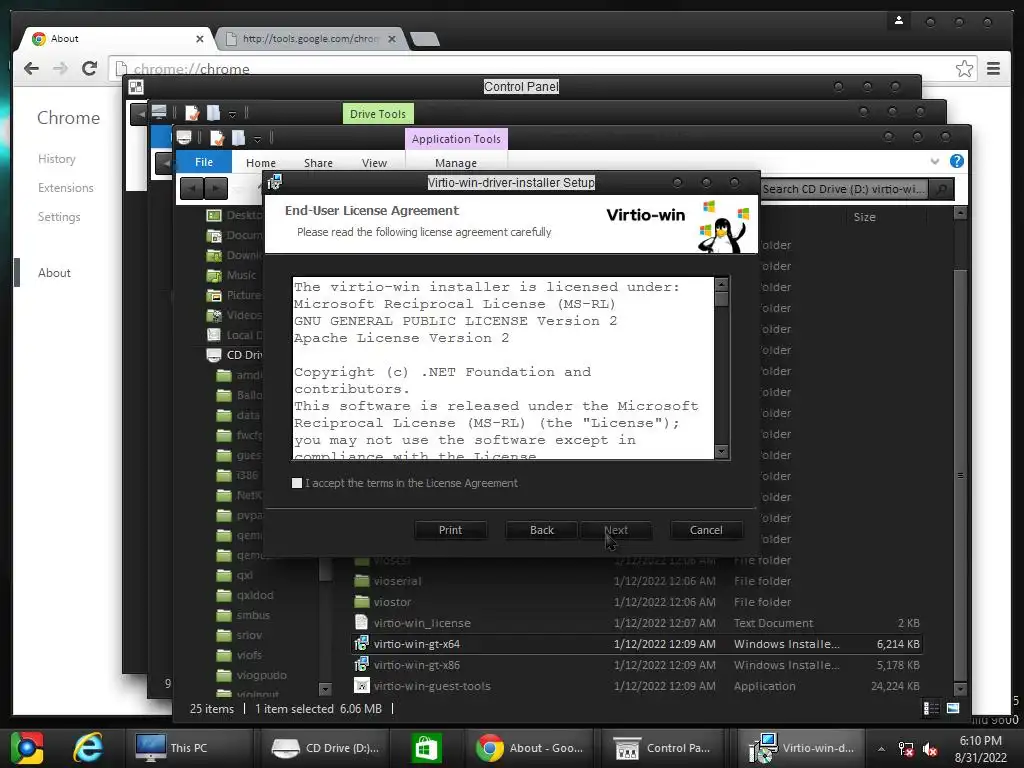This screenshot has width=1024, height=768.
Task: Bookmark page with the star icon
Action: (x=965, y=69)
